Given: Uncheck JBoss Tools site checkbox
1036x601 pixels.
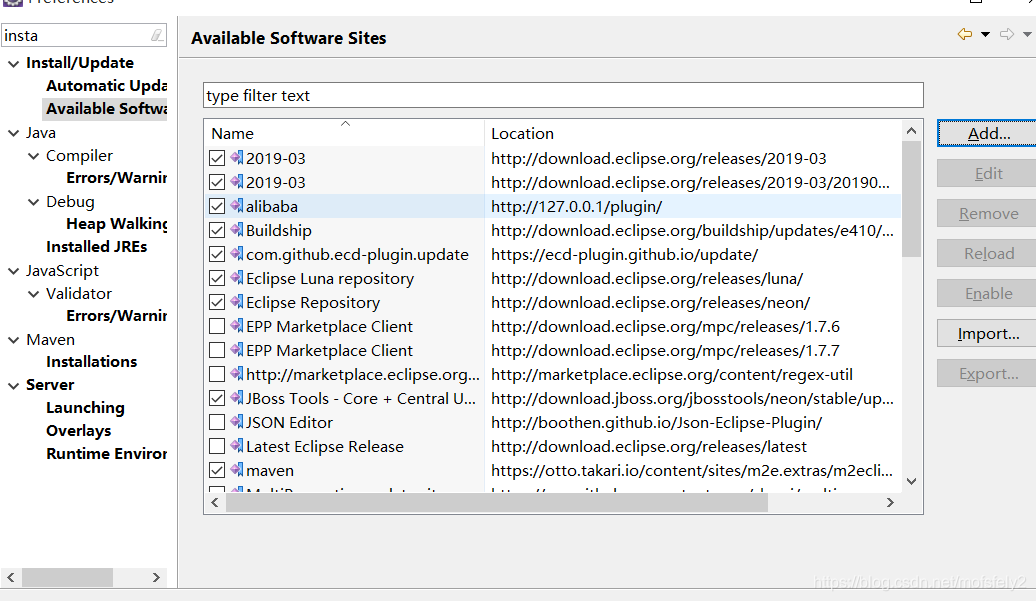Looking at the screenshot, I should pos(217,398).
